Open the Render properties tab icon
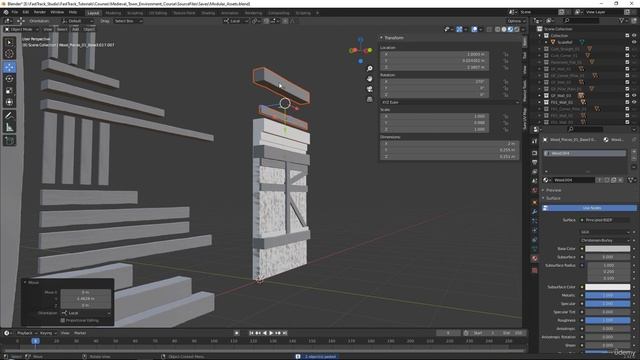 [x=534, y=153]
